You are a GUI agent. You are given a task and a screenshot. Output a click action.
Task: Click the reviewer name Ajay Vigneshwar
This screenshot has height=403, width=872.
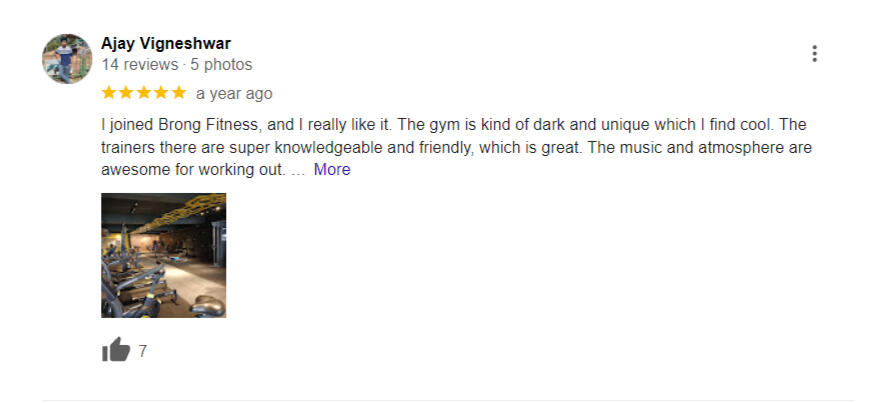pyautogui.click(x=166, y=44)
